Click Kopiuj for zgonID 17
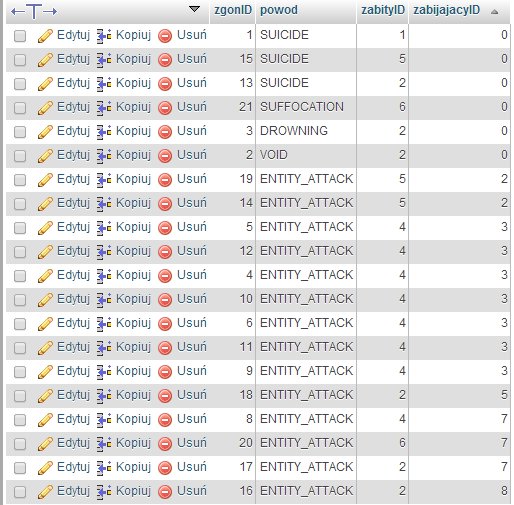 coord(133,467)
